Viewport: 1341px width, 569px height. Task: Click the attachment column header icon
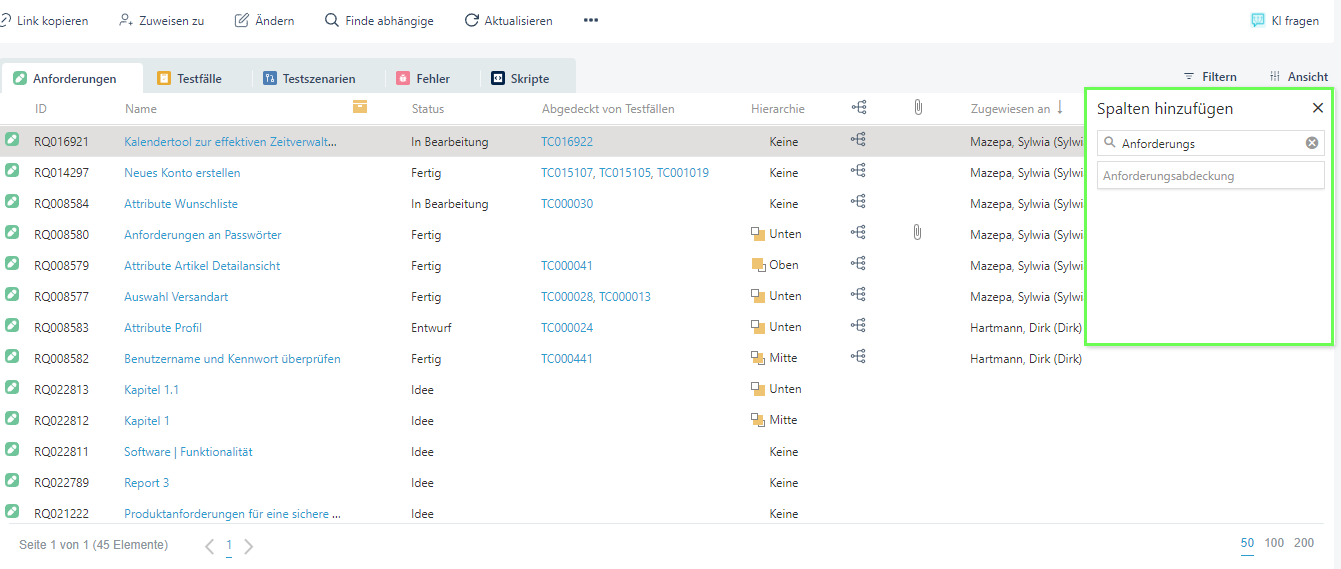click(x=917, y=107)
